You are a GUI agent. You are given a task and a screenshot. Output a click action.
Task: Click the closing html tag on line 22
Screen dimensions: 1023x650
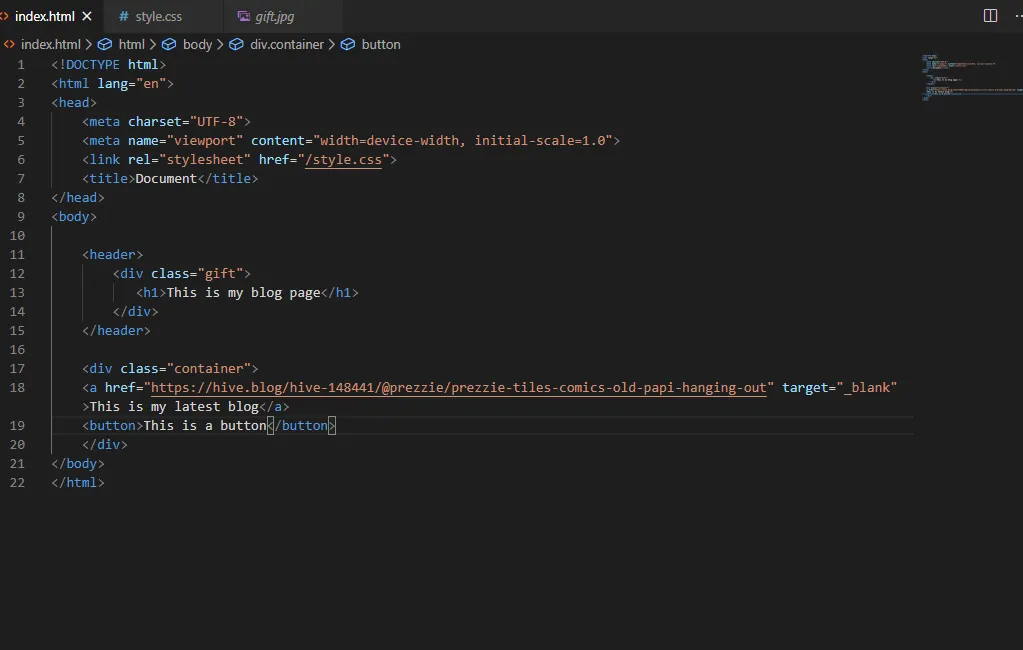78,482
